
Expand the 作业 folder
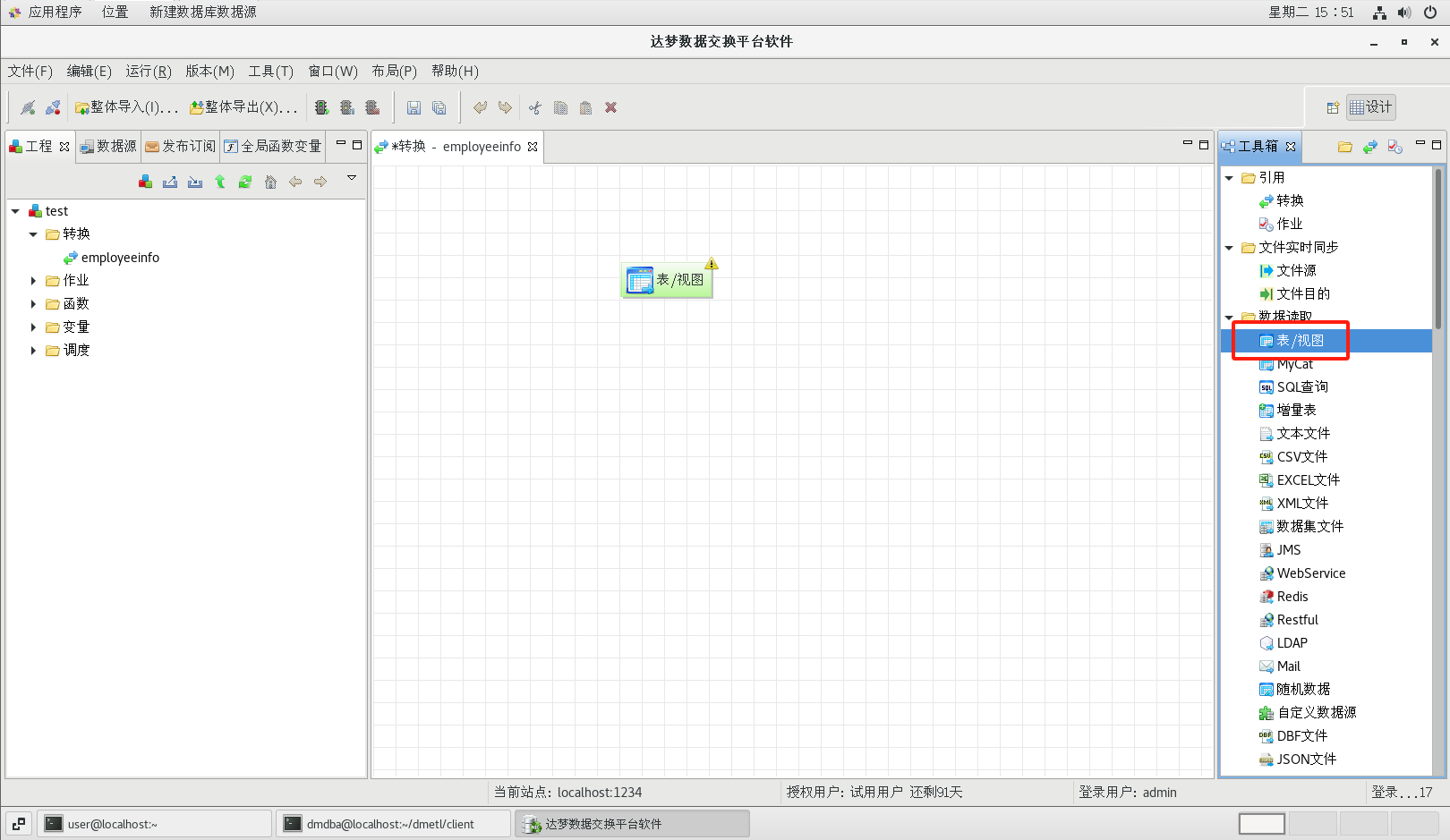pyautogui.click(x=33, y=281)
